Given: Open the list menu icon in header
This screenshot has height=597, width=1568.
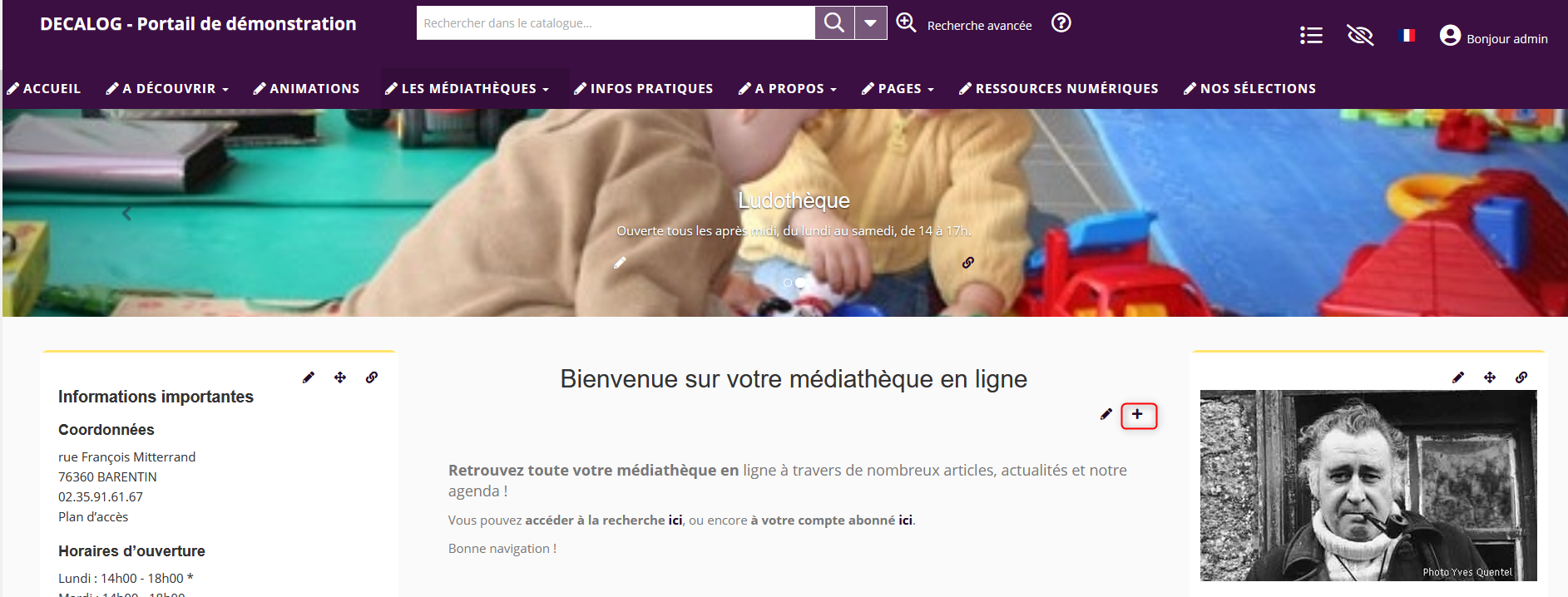Looking at the screenshot, I should [1311, 35].
